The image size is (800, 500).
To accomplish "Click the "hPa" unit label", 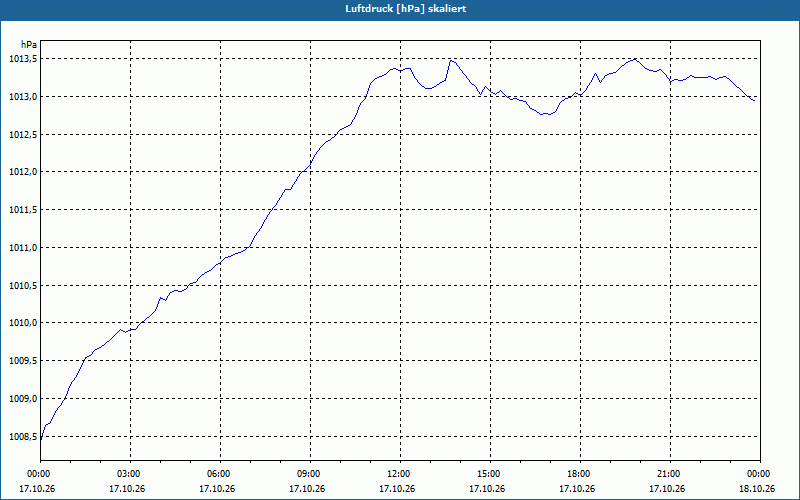I will point(29,44).
